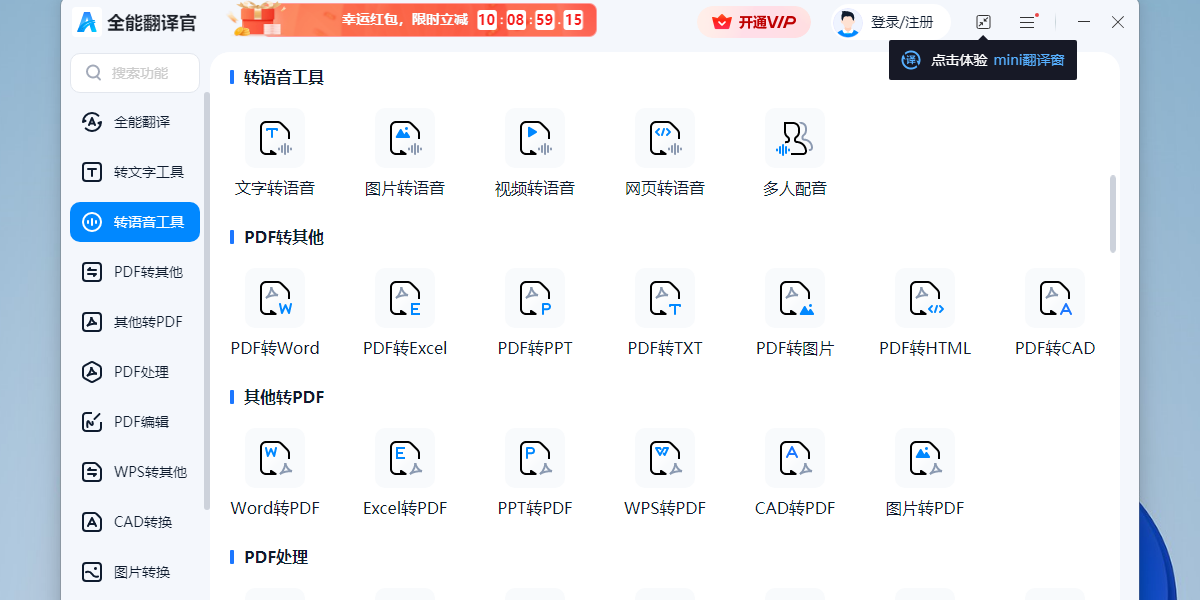This screenshot has height=600, width=1200.
Task: Click the 点击体验 mini翻译窗 tooltip
Action: [983, 60]
